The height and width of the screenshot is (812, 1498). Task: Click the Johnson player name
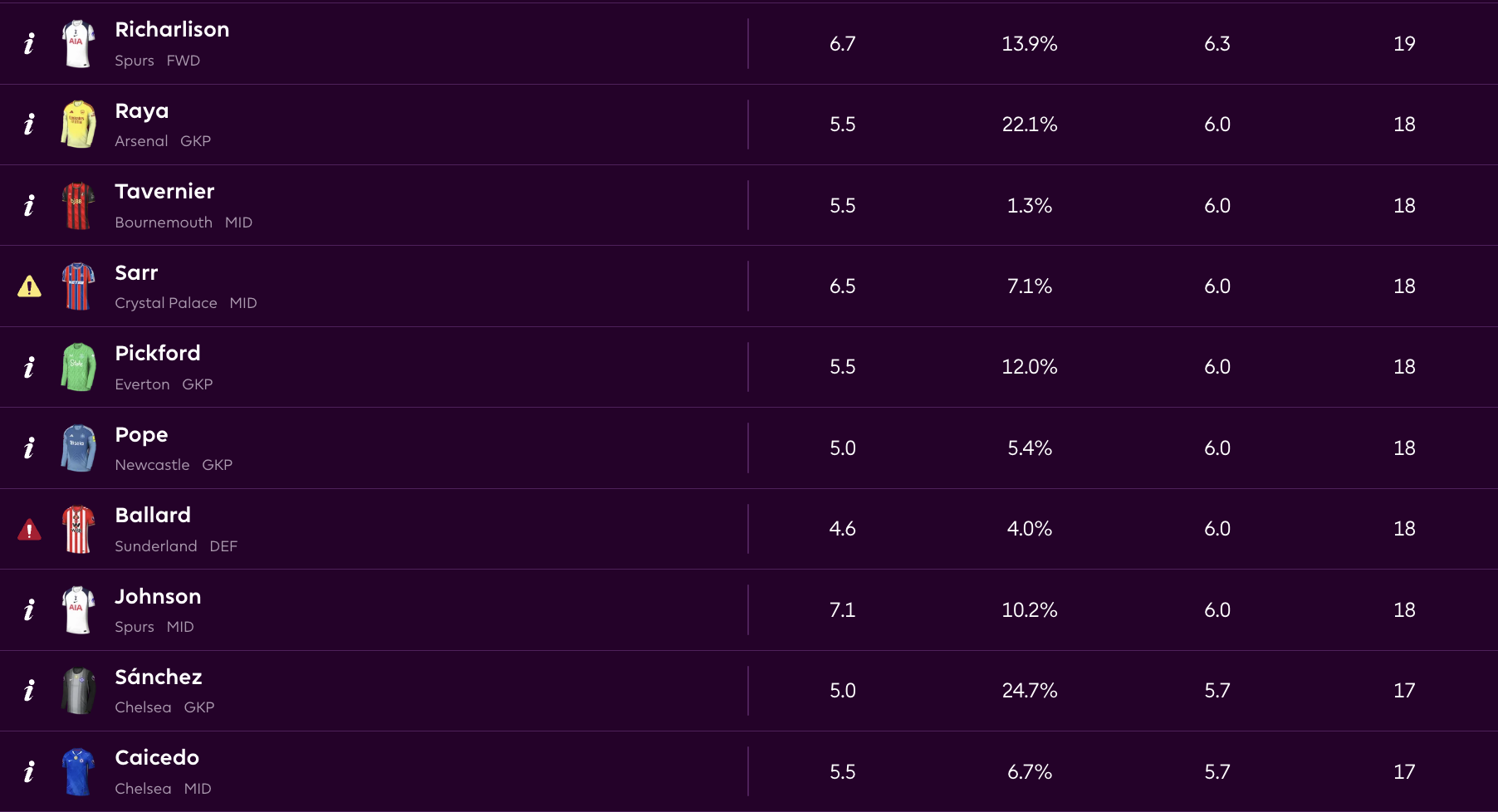point(158,597)
